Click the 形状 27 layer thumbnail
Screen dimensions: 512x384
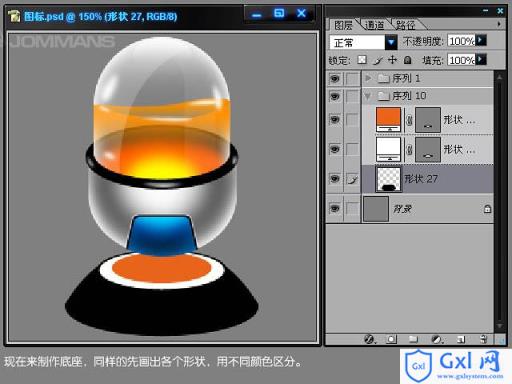388,179
